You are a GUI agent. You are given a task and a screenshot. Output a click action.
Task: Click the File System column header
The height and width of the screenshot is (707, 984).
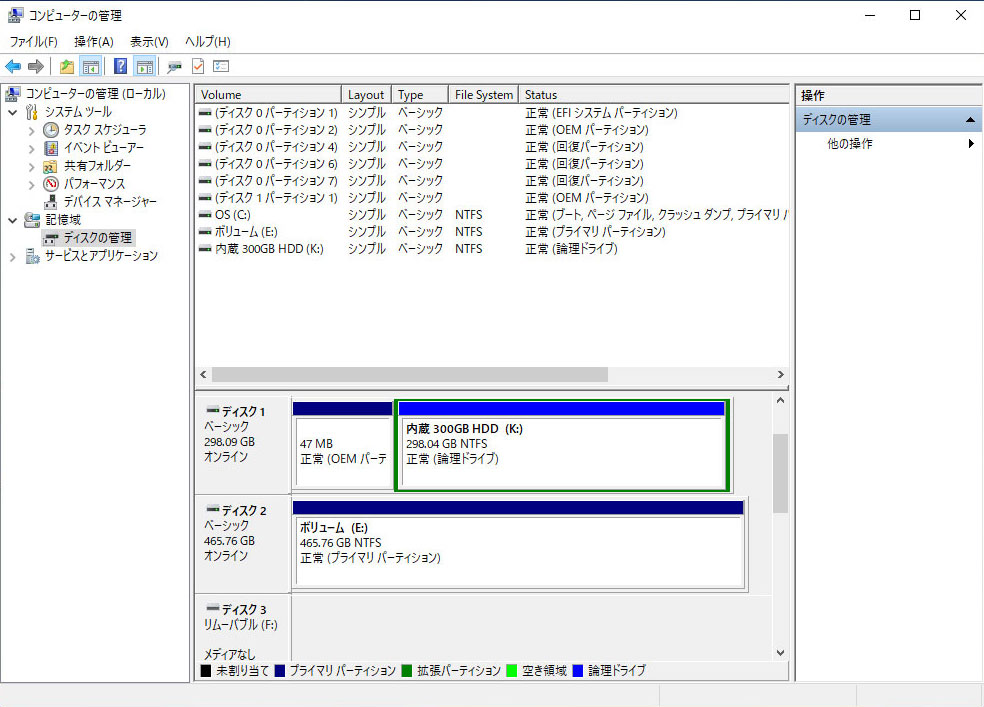483,95
